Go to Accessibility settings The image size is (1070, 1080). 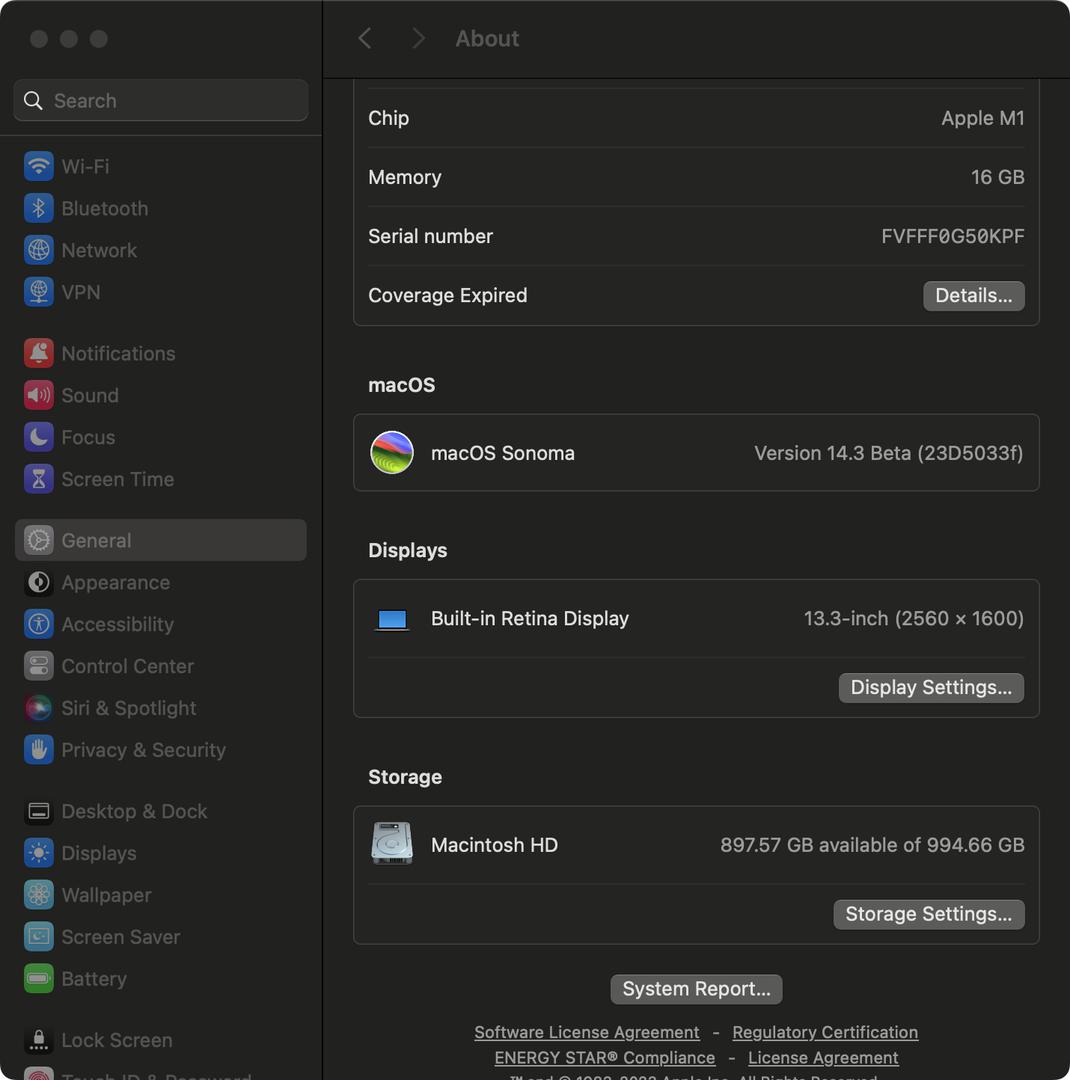click(x=161, y=624)
